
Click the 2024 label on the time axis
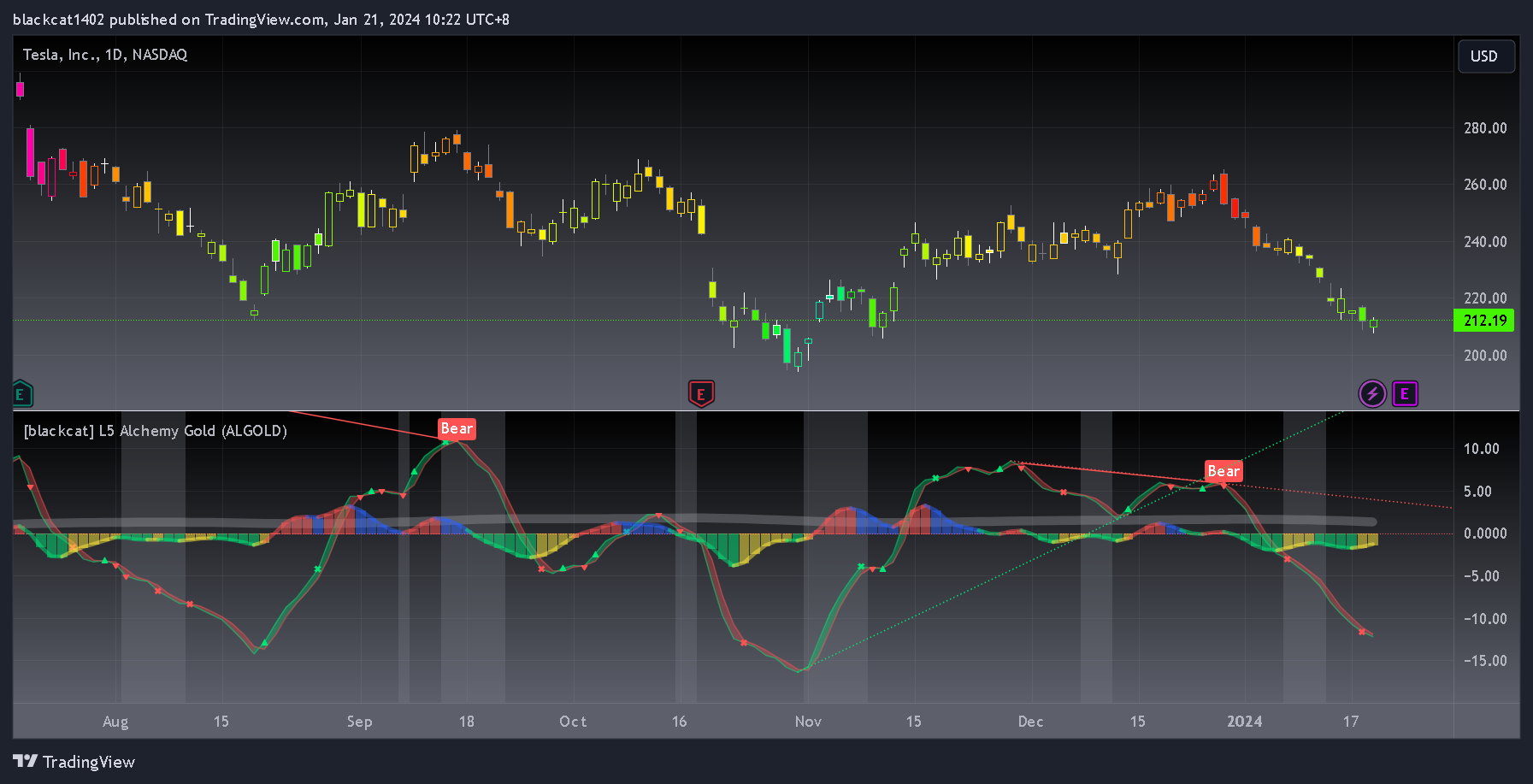click(x=1244, y=722)
